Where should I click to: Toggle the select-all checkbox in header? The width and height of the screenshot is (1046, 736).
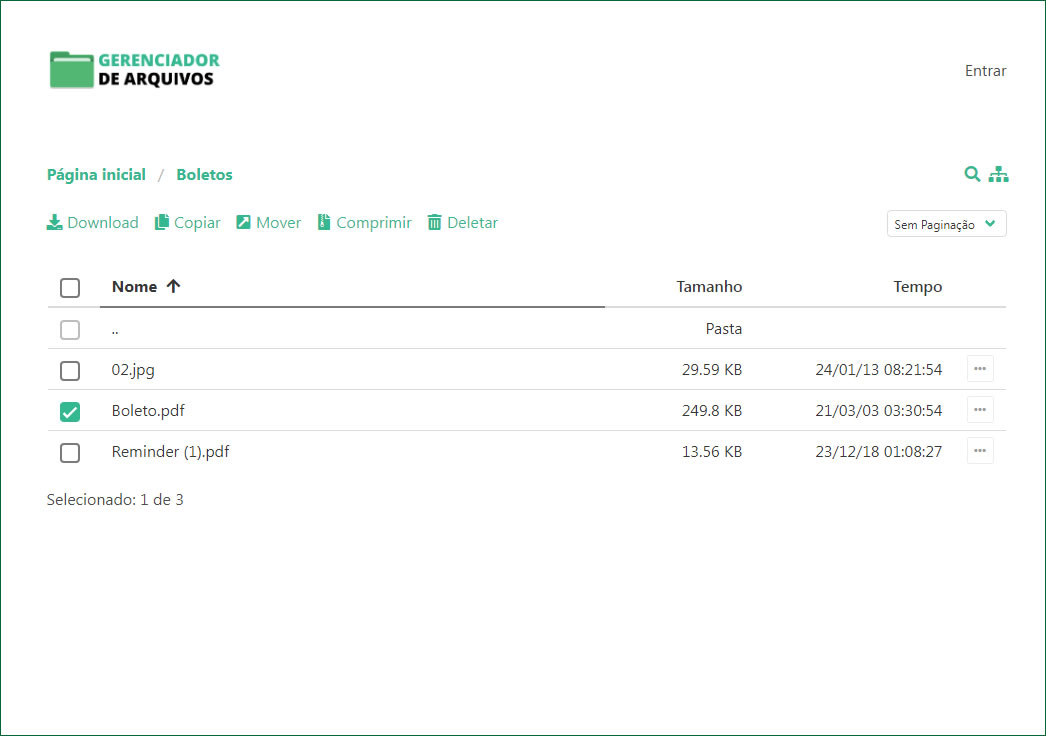pos(70,288)
